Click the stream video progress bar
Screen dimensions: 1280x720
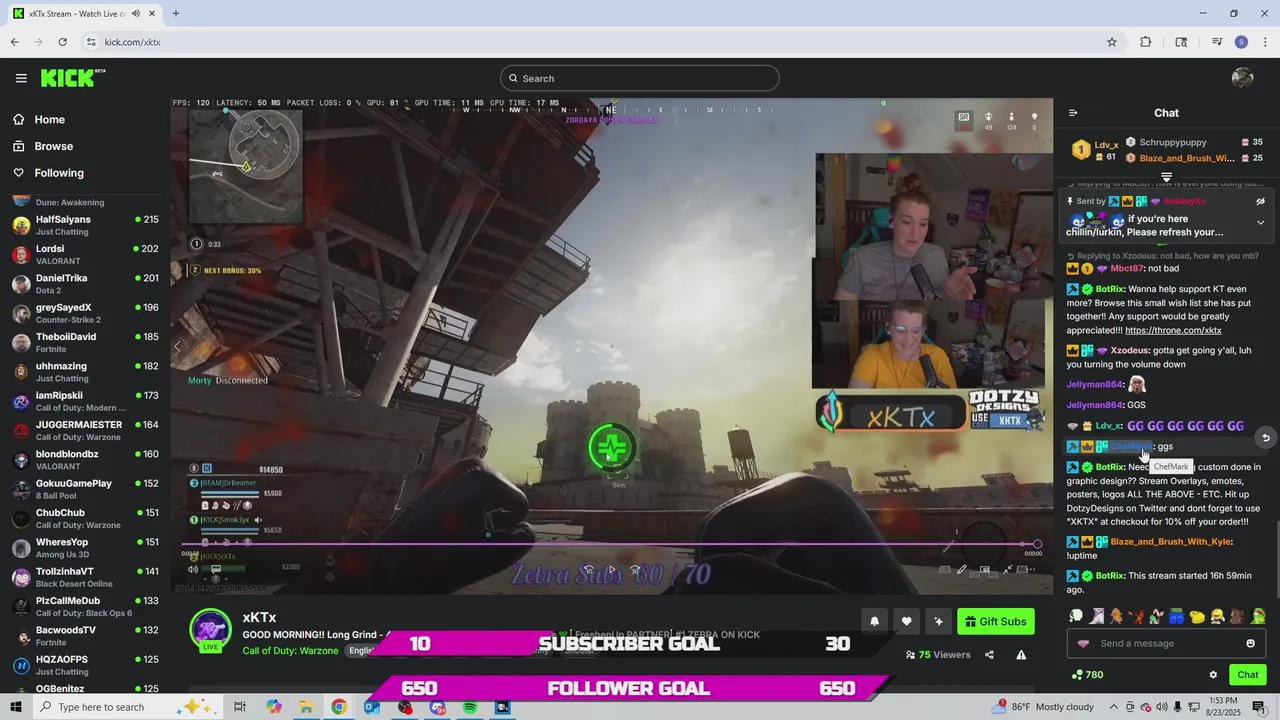tap(611, 544)
